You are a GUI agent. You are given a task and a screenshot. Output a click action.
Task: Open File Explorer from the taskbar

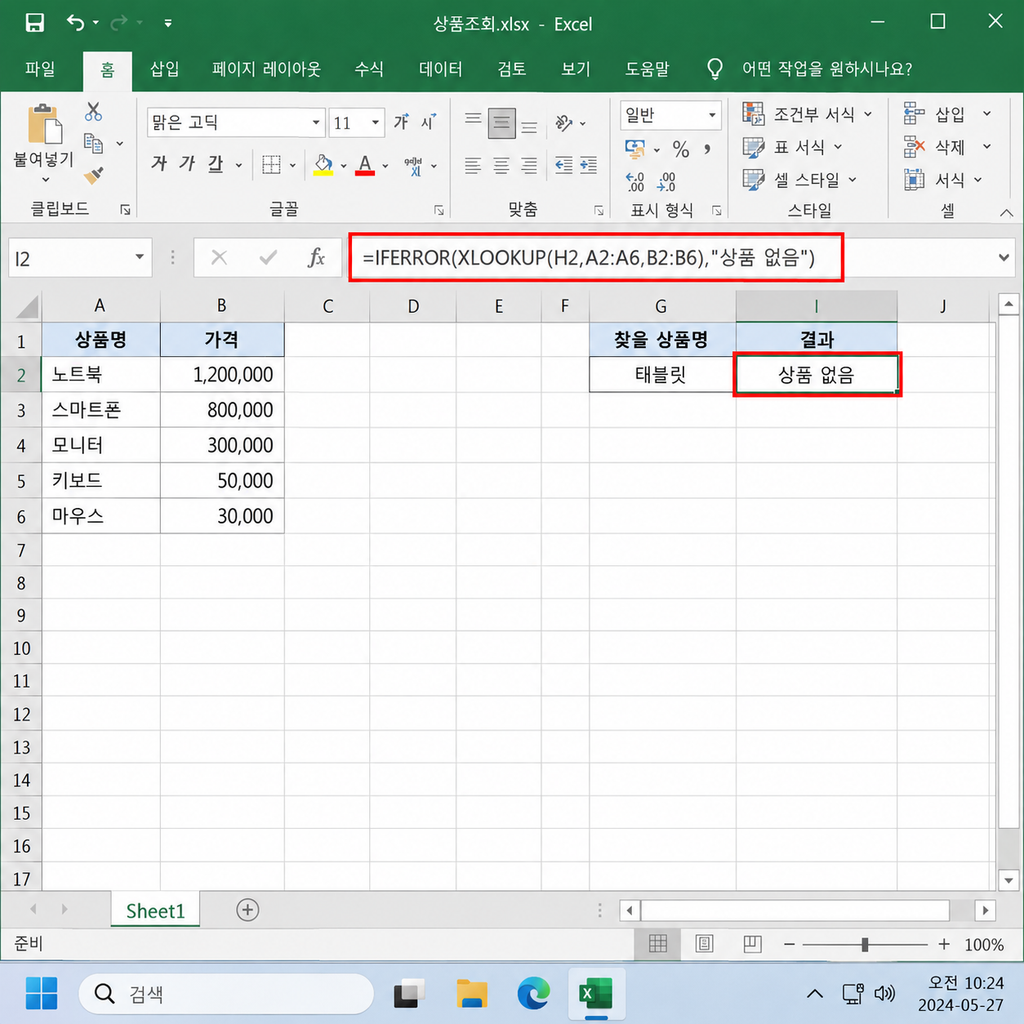click(x=472, y=994)
